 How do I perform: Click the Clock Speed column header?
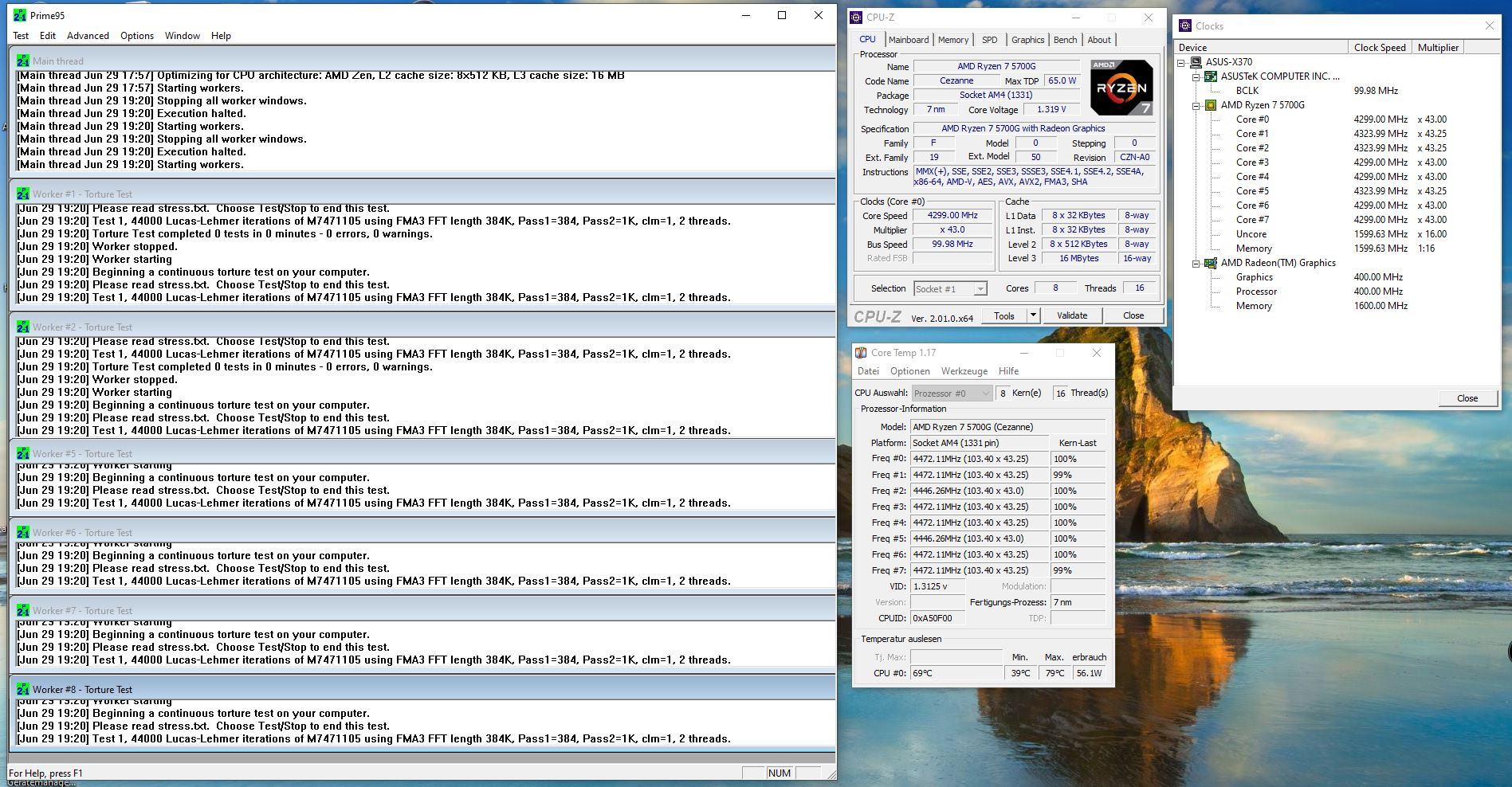coord(1380,48)
